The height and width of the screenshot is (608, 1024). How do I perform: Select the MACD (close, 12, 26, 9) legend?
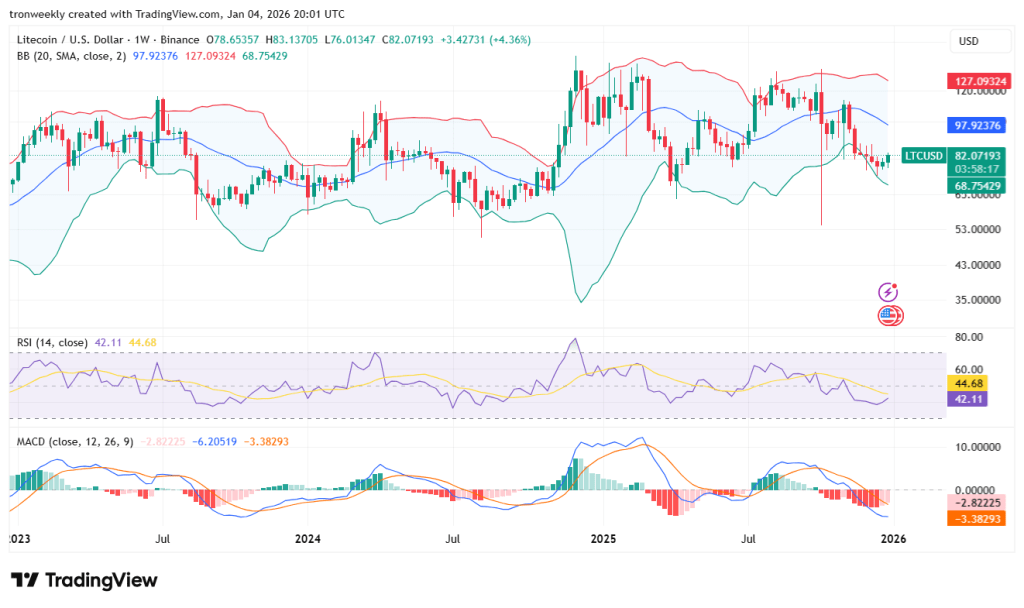75,441
